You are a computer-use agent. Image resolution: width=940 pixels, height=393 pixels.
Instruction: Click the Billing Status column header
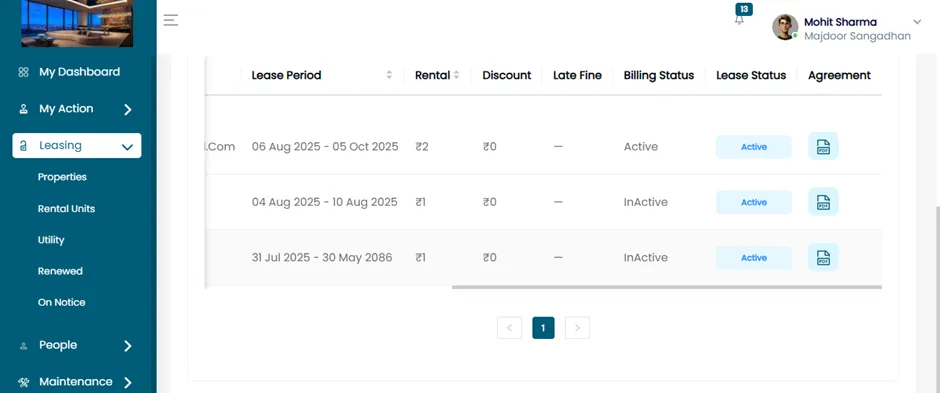659,75
